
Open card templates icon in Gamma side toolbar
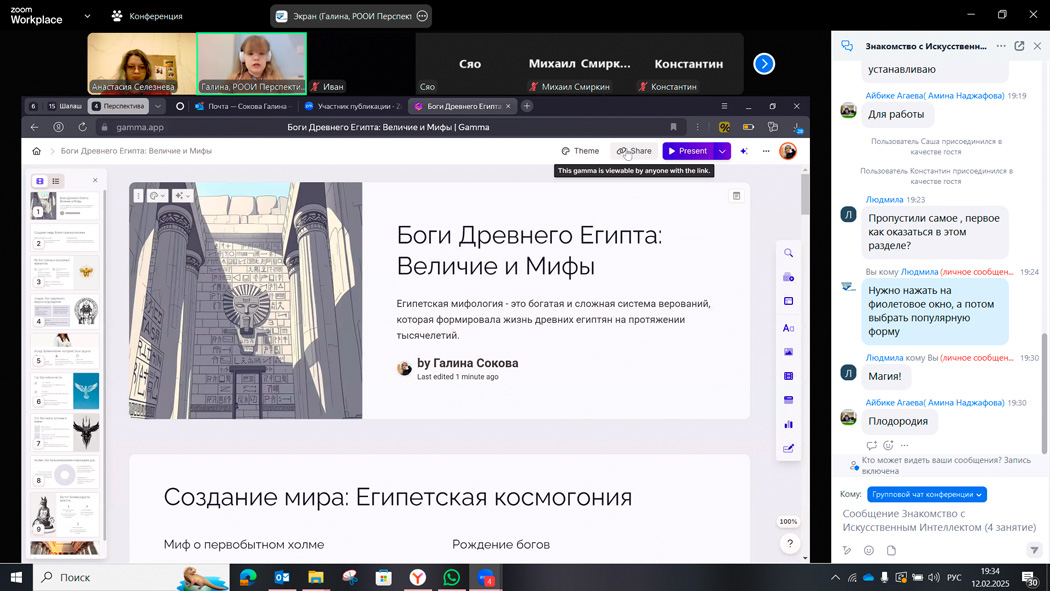click(x=788, y=301)
